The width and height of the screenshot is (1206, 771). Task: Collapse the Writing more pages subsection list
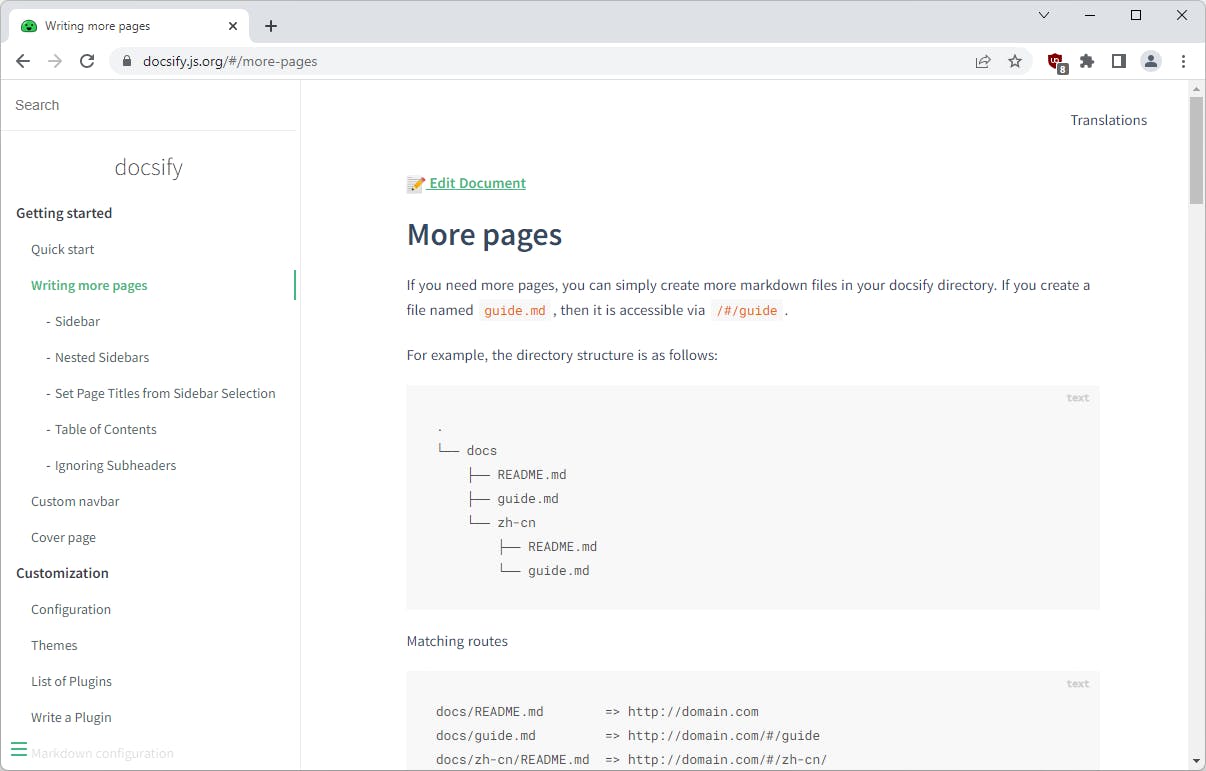click(x=89, y=285)
